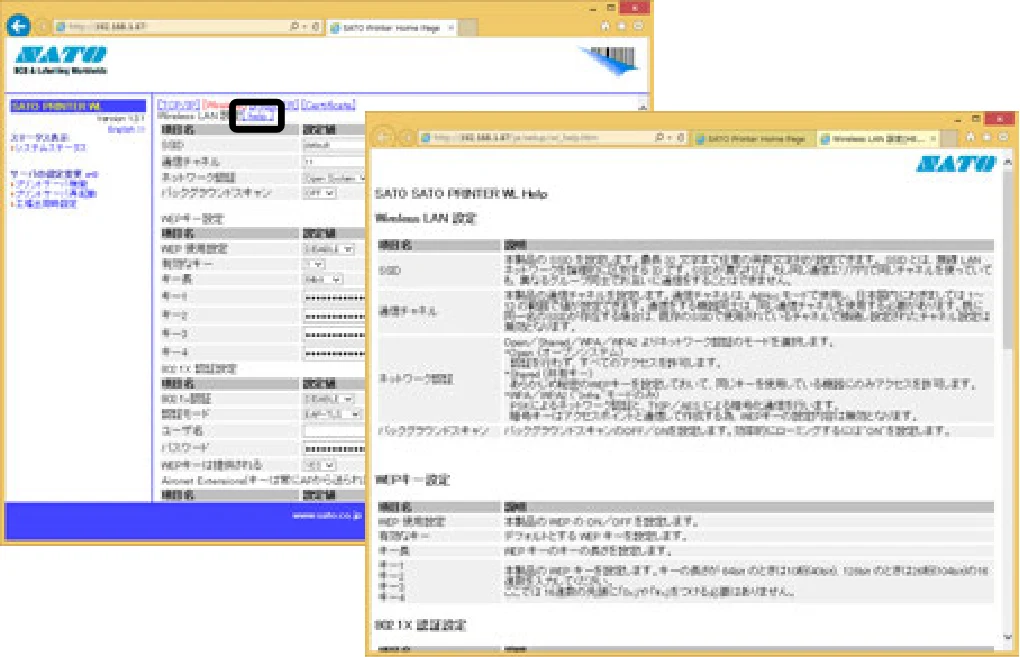The image size is (1020, 657).
Task: Open favorites star in the Help window
Action: click(987, 137)
